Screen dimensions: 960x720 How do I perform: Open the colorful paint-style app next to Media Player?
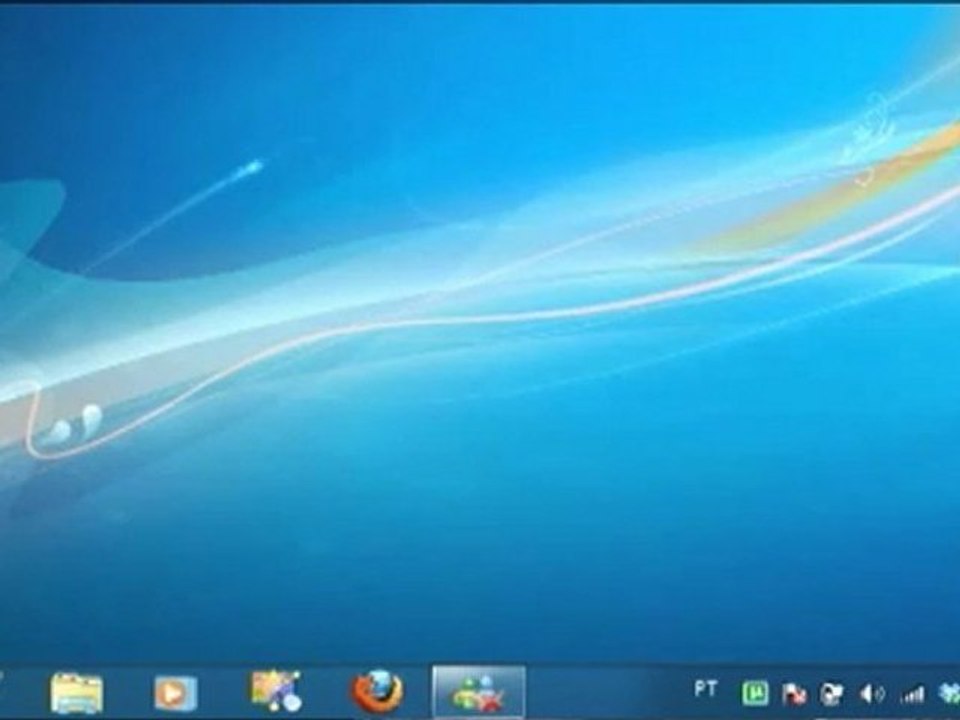276,691
